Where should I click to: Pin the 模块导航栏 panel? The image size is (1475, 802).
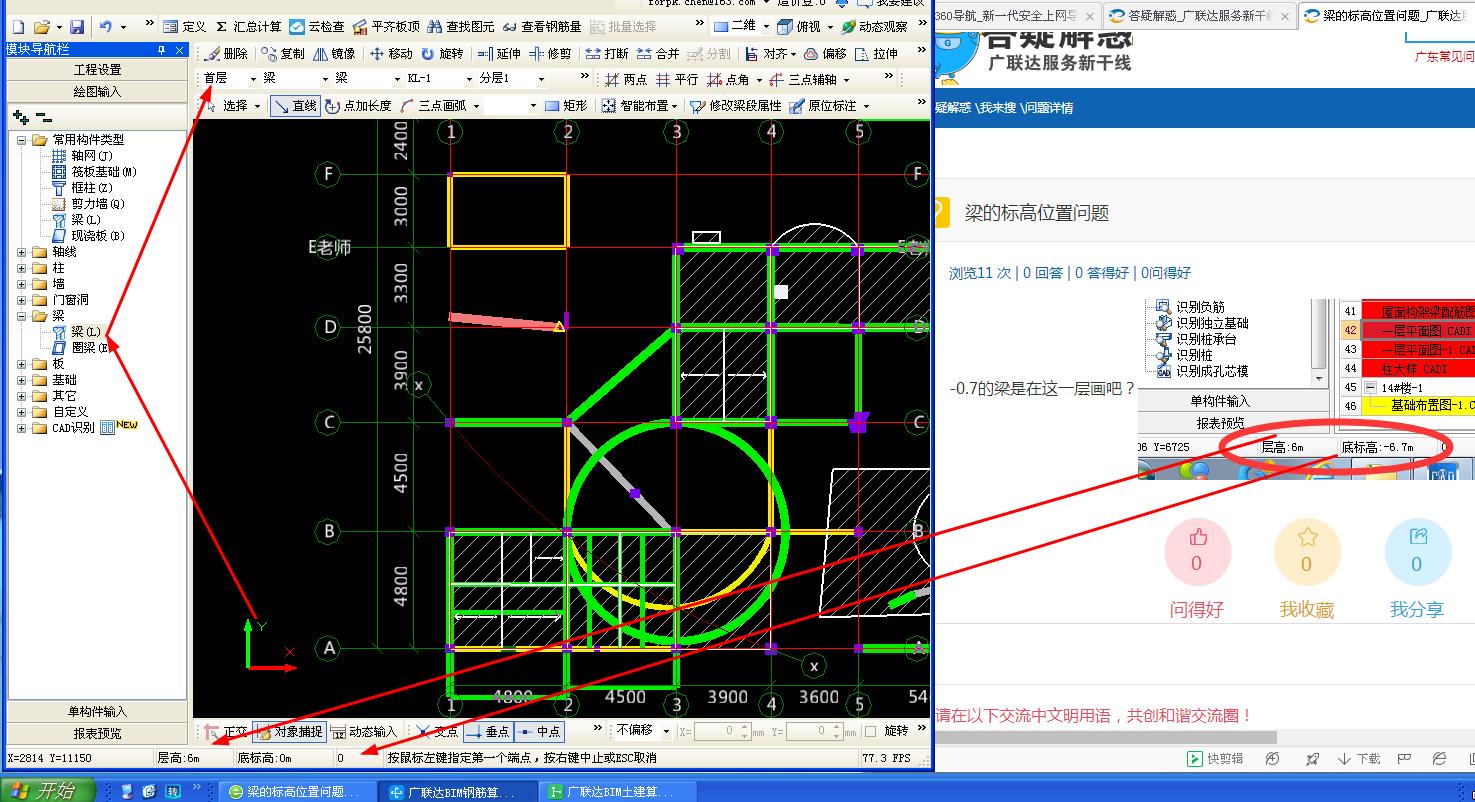(161, 50)
